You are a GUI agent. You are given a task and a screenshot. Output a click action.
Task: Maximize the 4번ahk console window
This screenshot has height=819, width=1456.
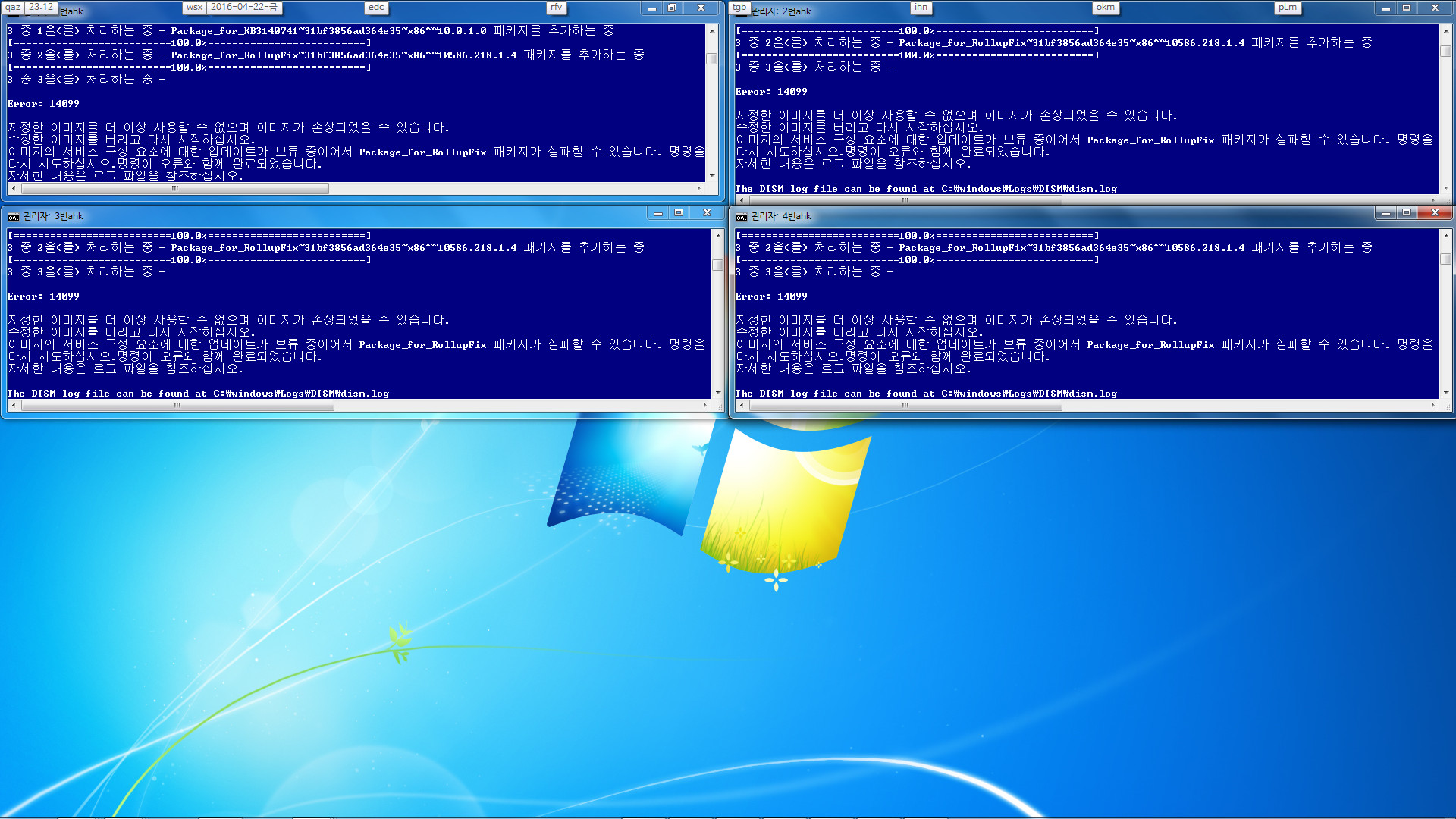point(1407,213)
